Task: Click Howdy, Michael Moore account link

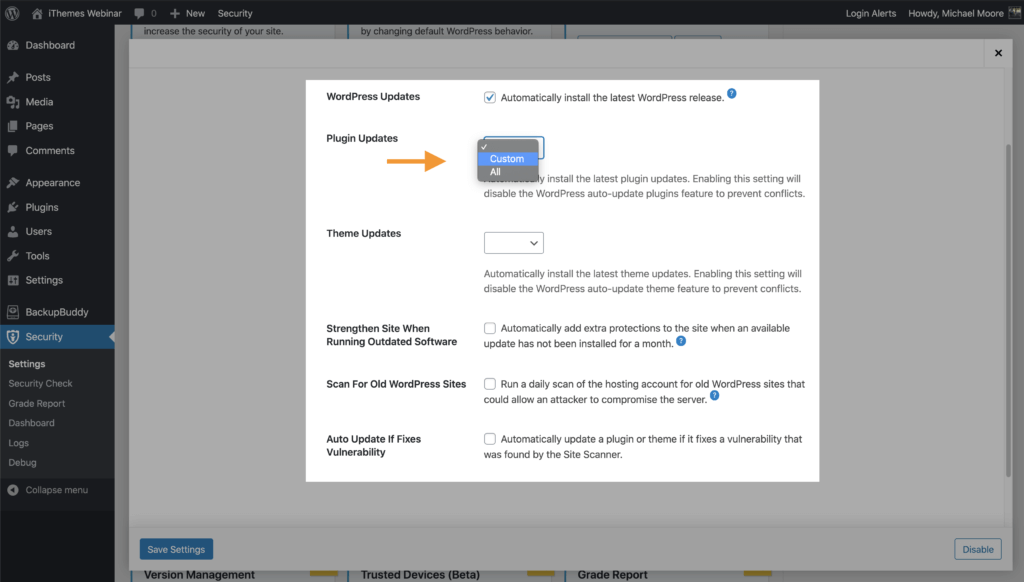Action: tap(955, 13)
